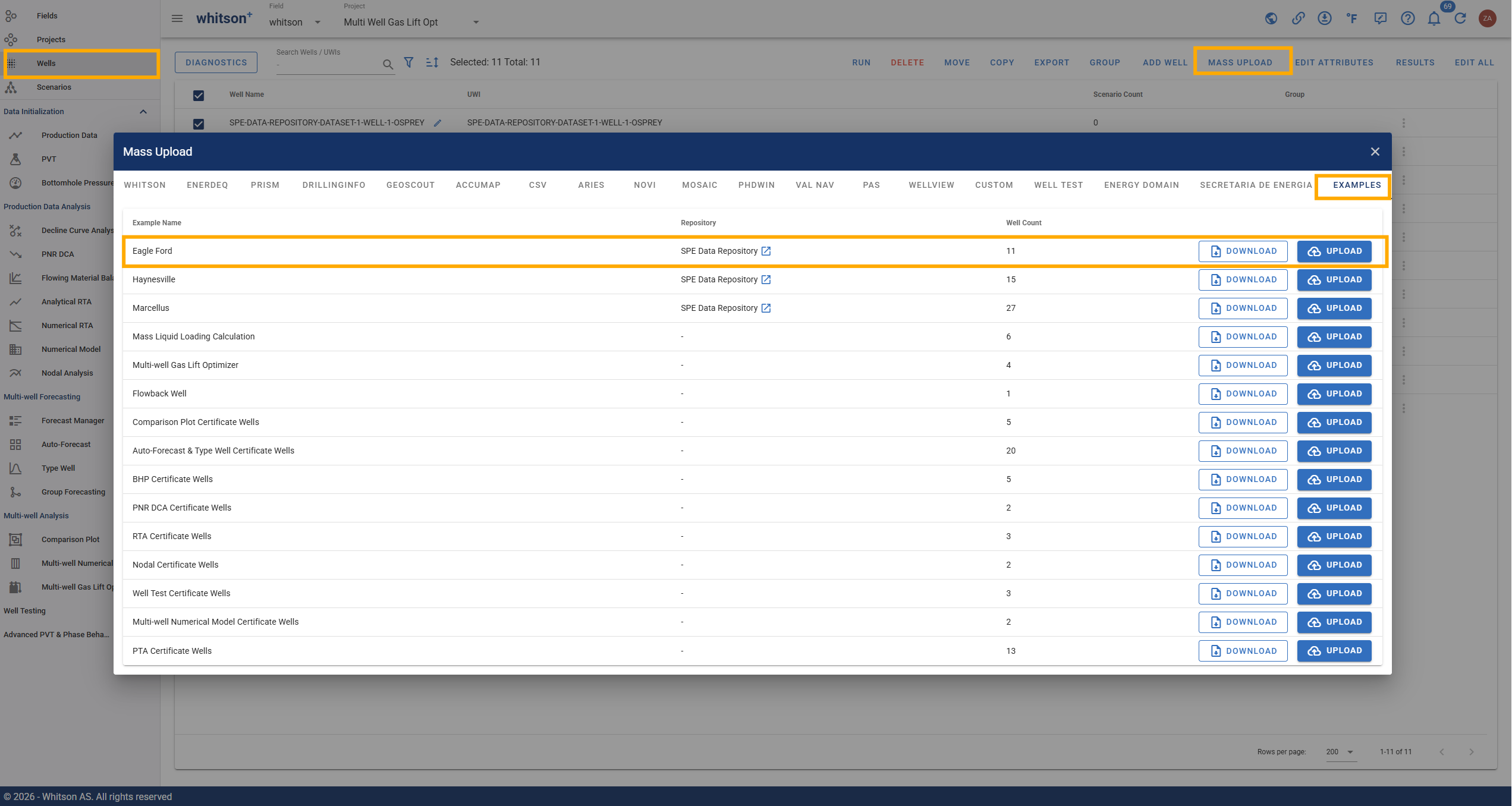Switch to the WELL TEST tab
Screen dimensions: 1512x806
click(x=1058, y=185)
